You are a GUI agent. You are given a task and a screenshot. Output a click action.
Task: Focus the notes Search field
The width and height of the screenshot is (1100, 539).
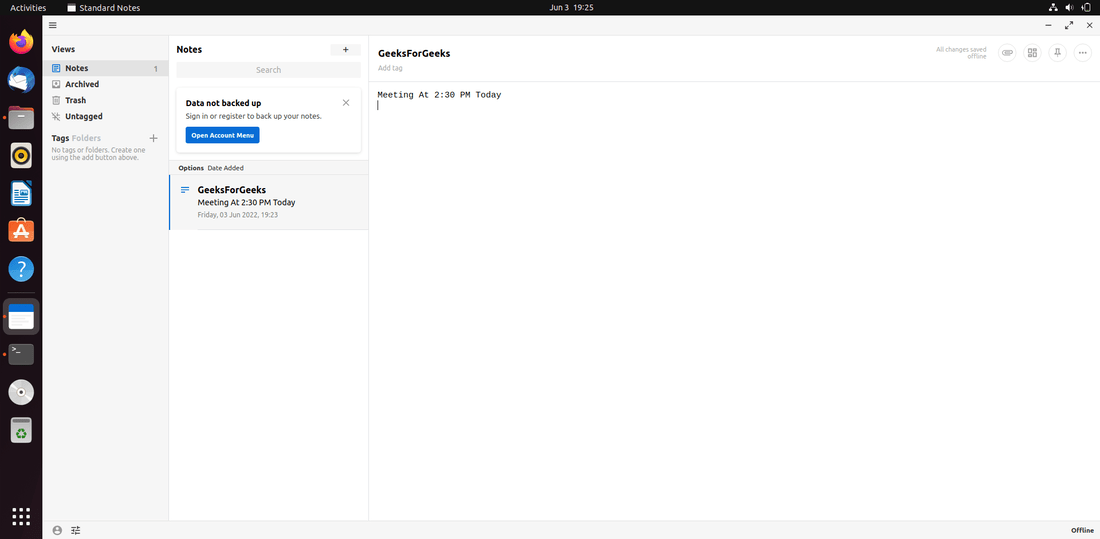pyautogui.click(x=268, y=70)
